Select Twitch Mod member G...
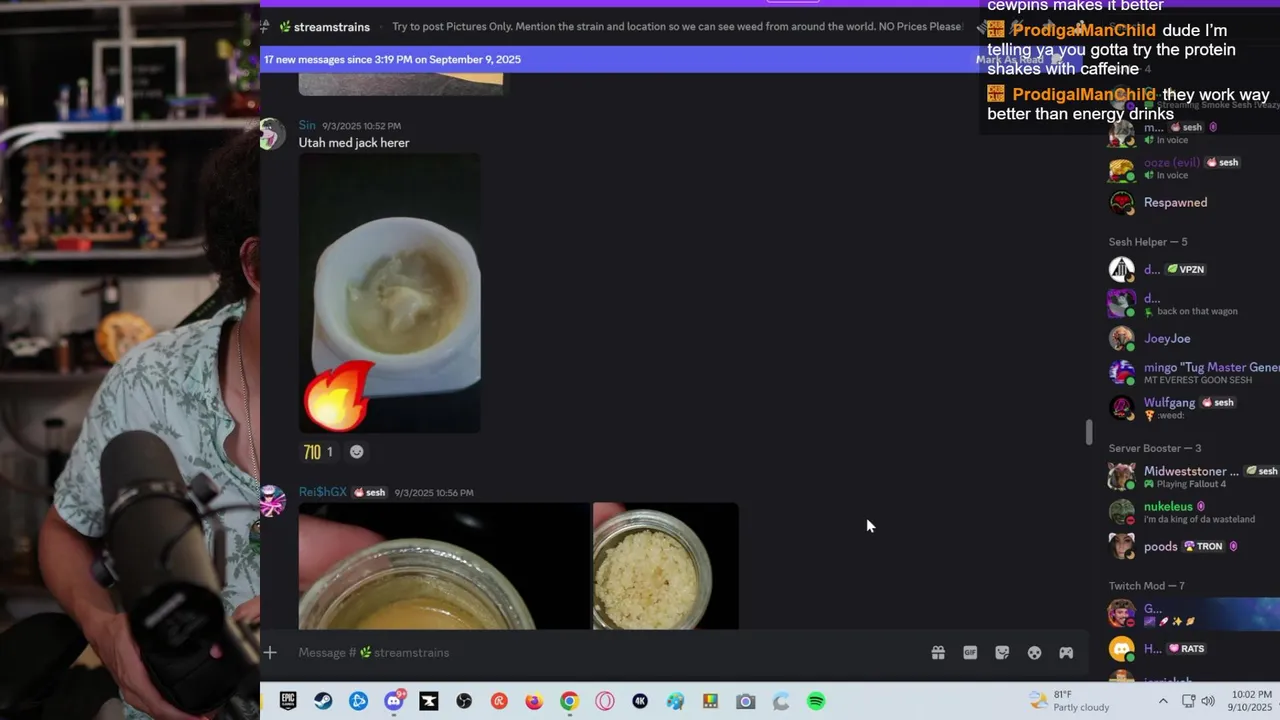The image size is (1280, 720). pyautogui.click(x=1190, y=614)
